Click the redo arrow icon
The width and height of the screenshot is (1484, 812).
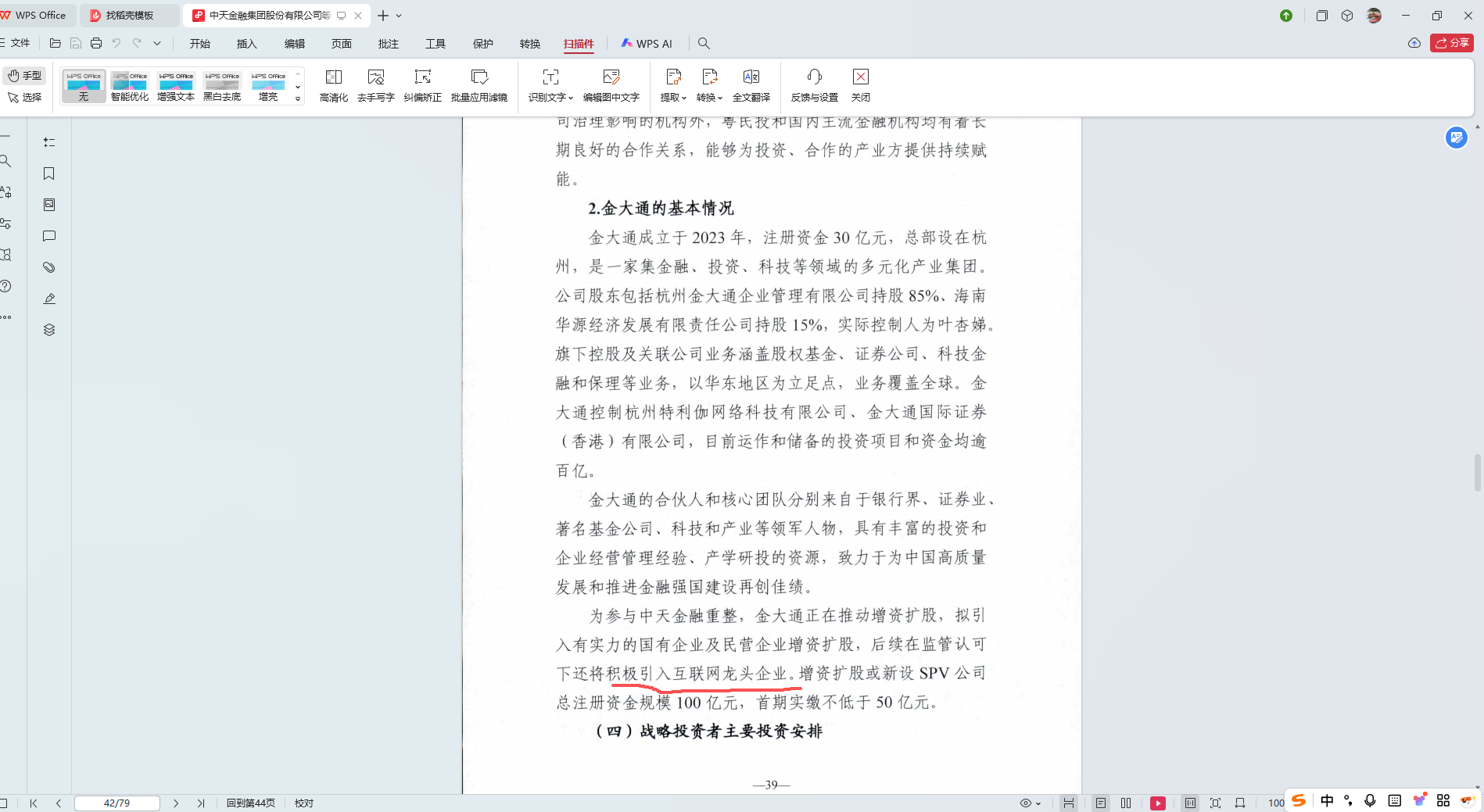137,44
